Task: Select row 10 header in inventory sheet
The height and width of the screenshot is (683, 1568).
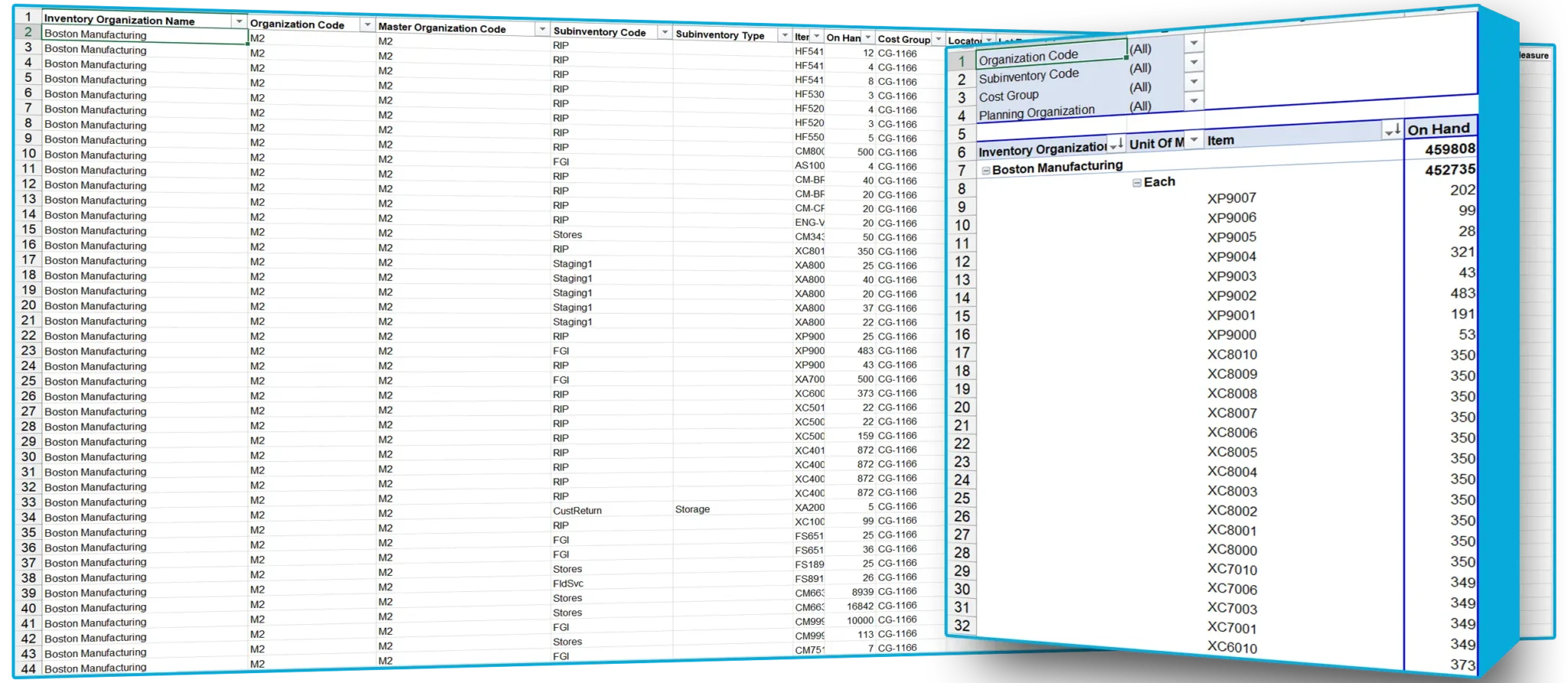Action: click(28, 153)
